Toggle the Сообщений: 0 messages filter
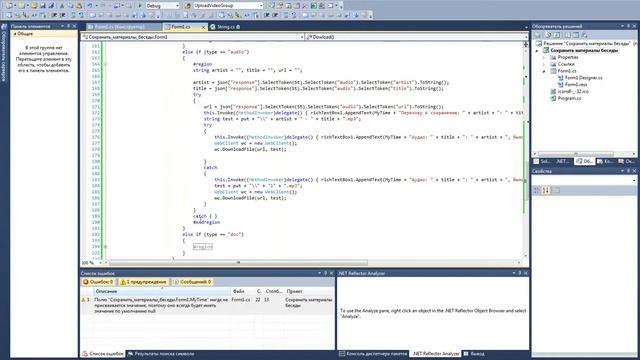This screenshot has width=640, height=360. tap(192, 282)
